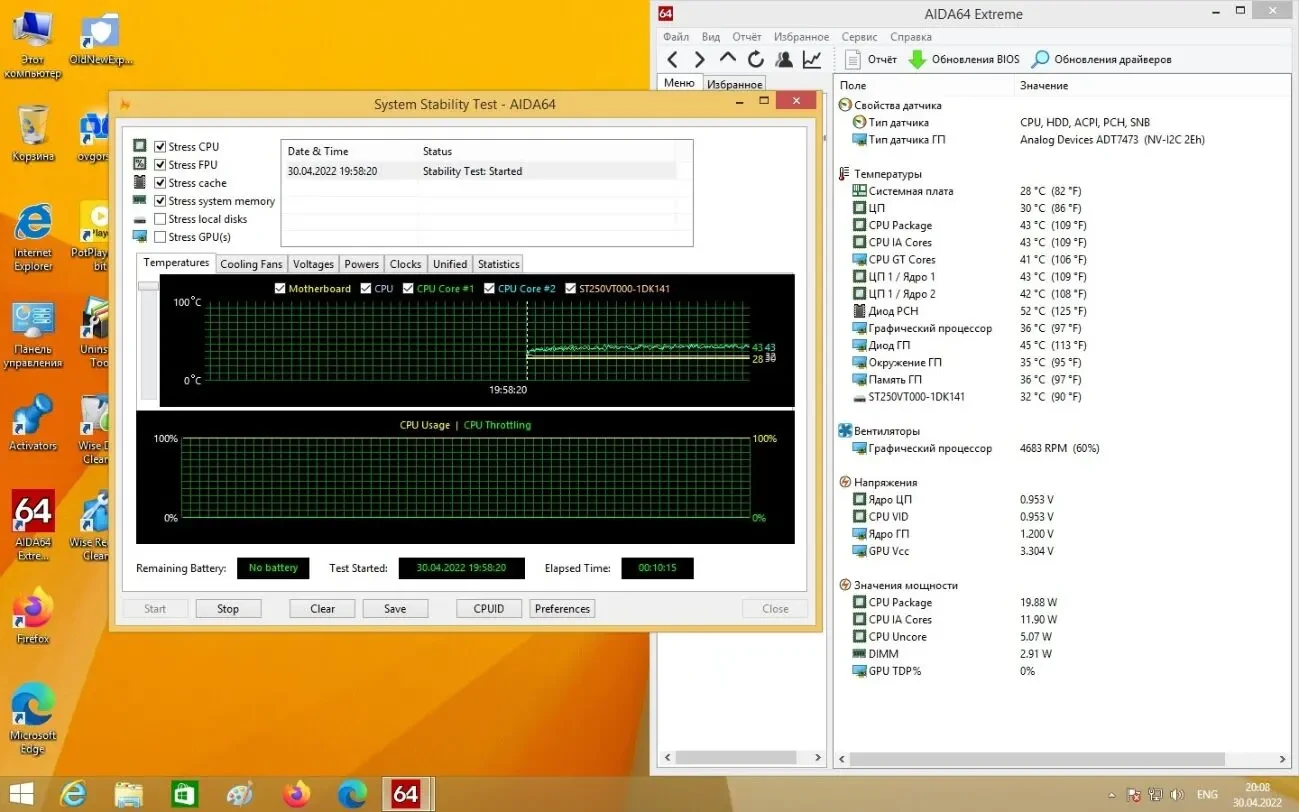Disable the Stress FPU checkbox
Screen dimensions: 1299x812
(x=158, y=163)
